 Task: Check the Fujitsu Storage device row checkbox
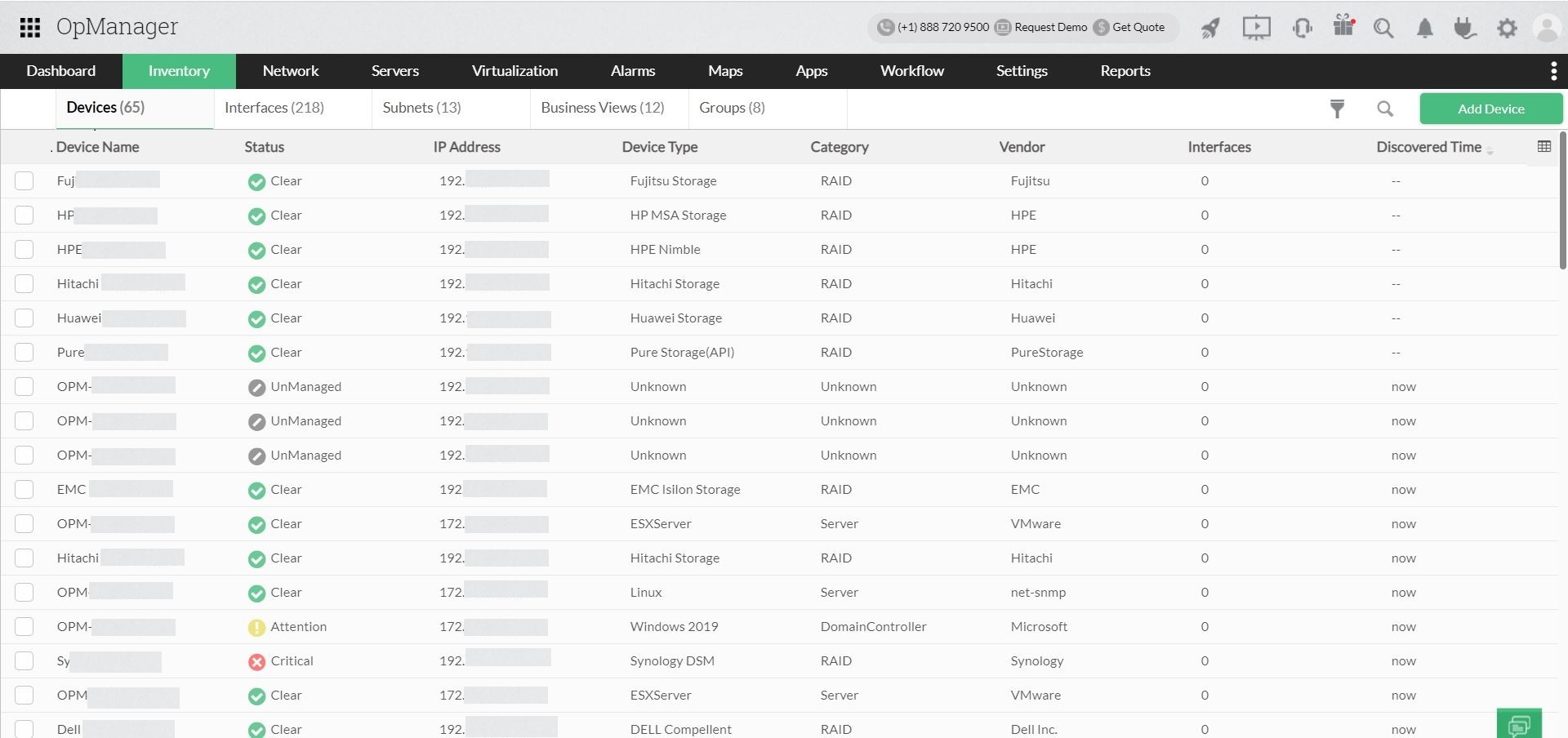24,180
